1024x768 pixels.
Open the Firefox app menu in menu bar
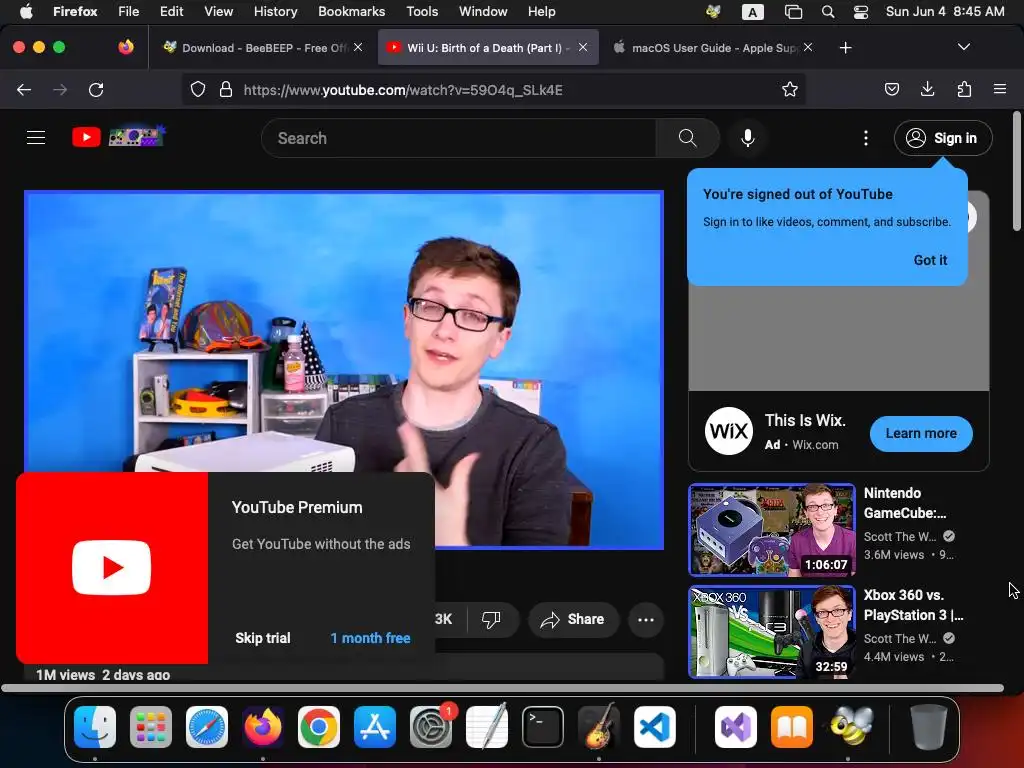[75, 11]
